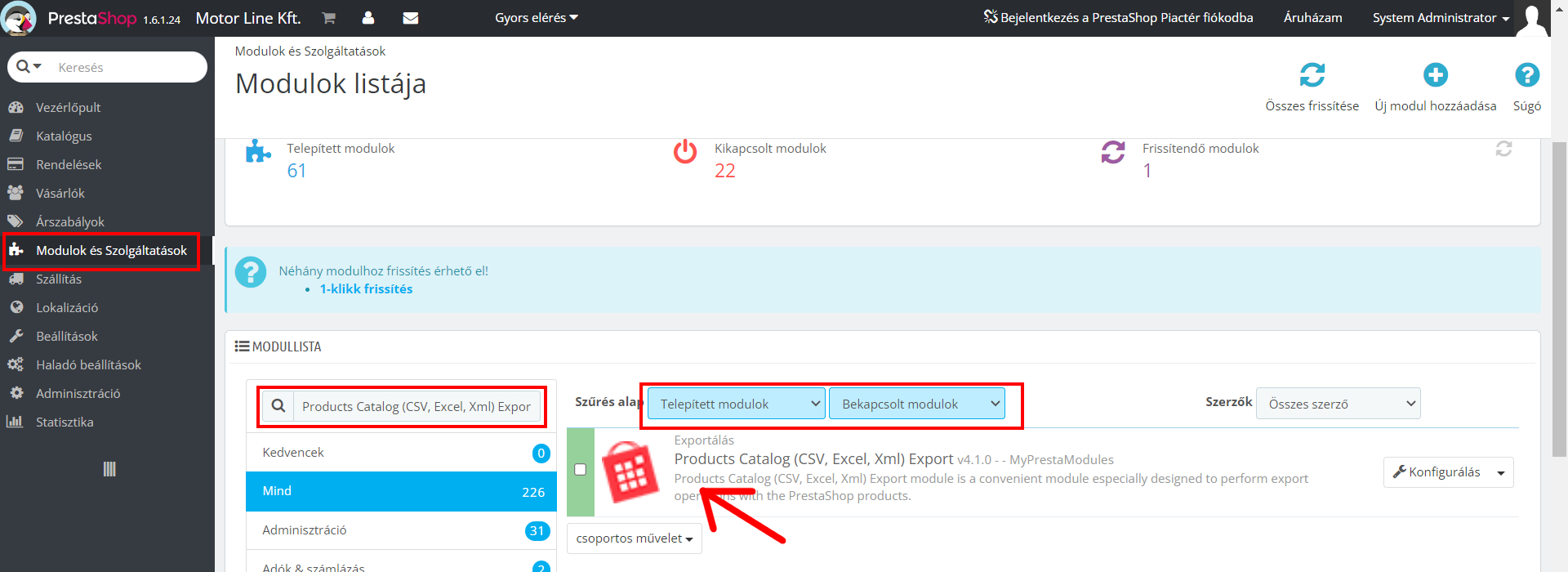Click the shopping cart icon in top bar
Image resolution: width=1568 pixels, height=572 pixels.
(328, 18)
